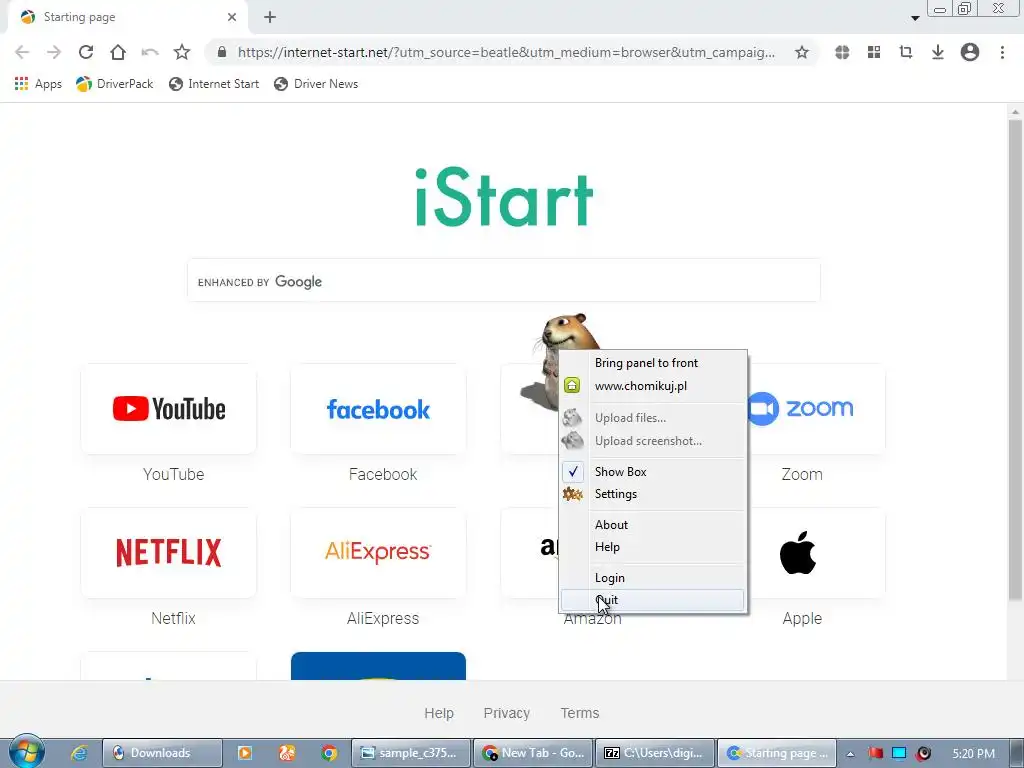Click the red flag tray icon
The image size is (1024, 768).
click(x=875, y=754)
